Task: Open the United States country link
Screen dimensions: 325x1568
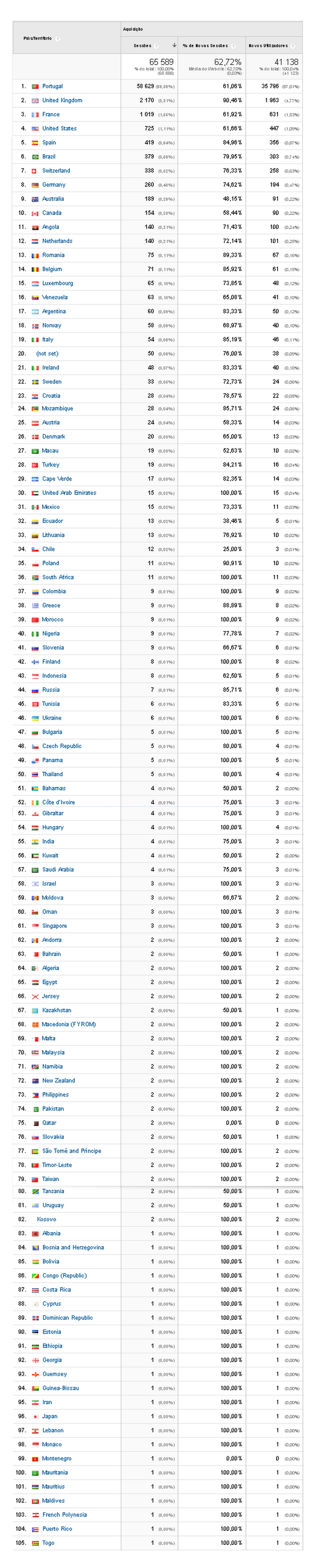Action: [59, 129]
